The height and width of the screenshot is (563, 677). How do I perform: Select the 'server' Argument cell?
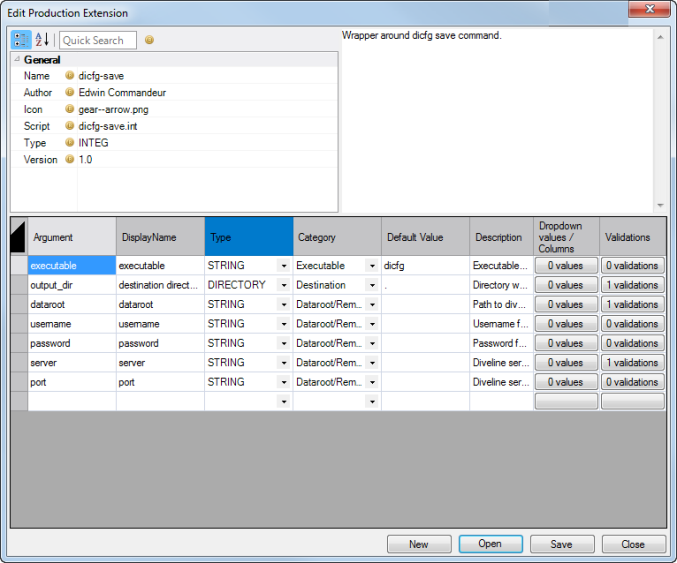point(72,363)
